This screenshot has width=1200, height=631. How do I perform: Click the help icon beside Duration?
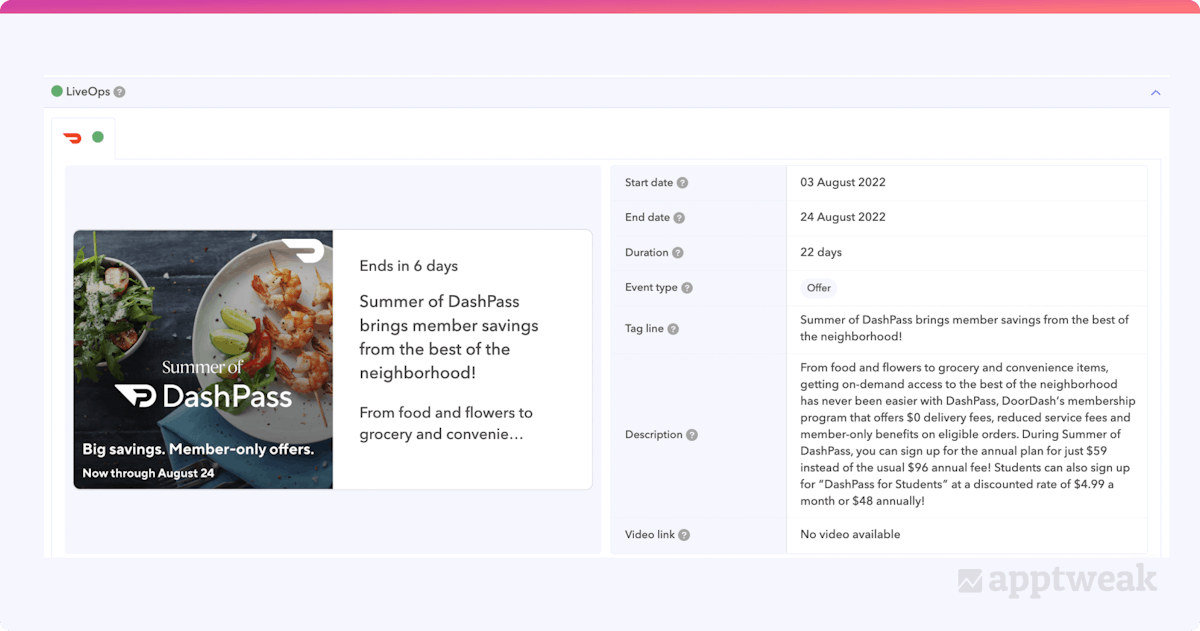point(677,253)
